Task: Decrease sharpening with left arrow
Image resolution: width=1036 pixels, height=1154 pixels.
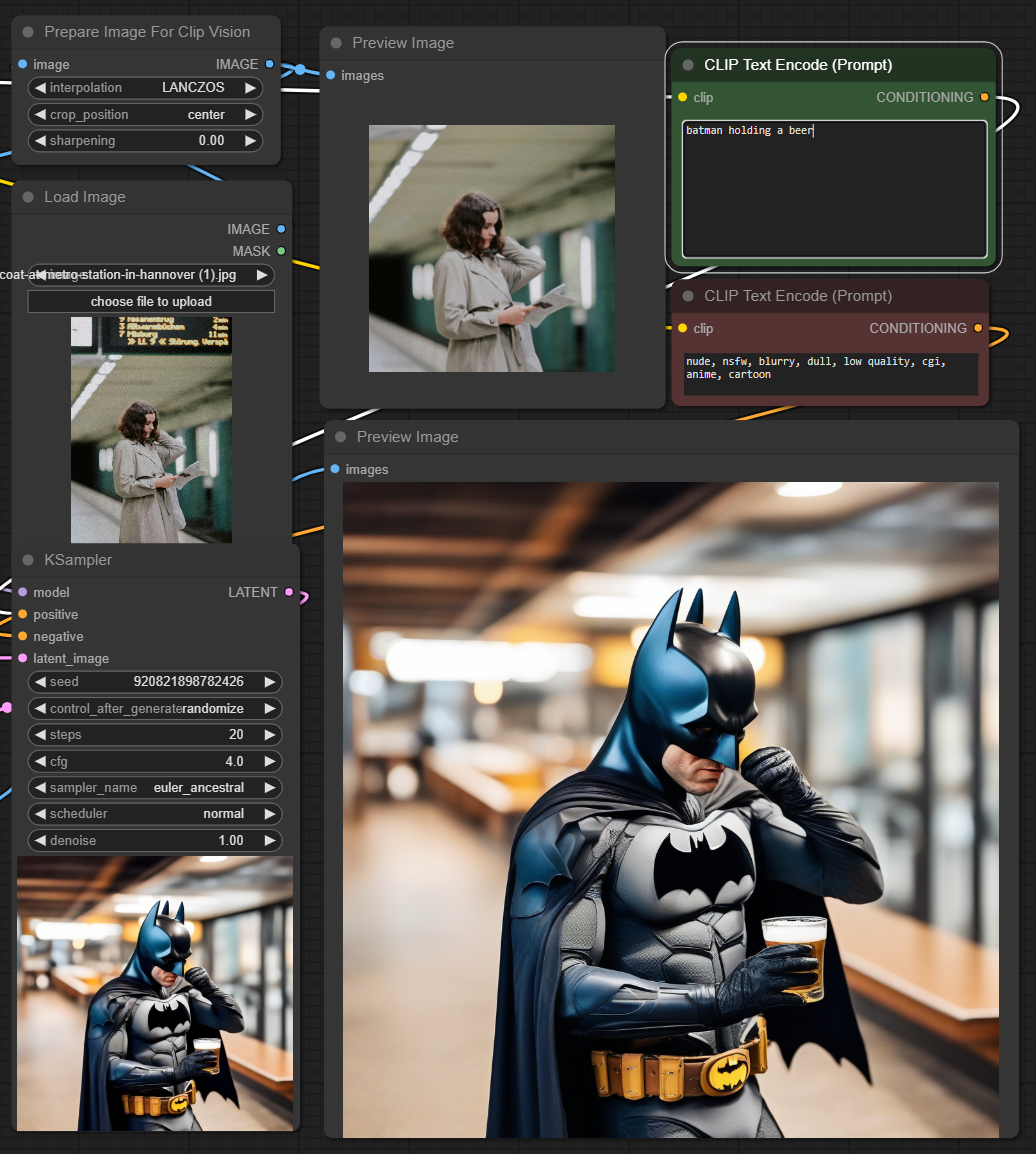Action: (x=40, y=141)
